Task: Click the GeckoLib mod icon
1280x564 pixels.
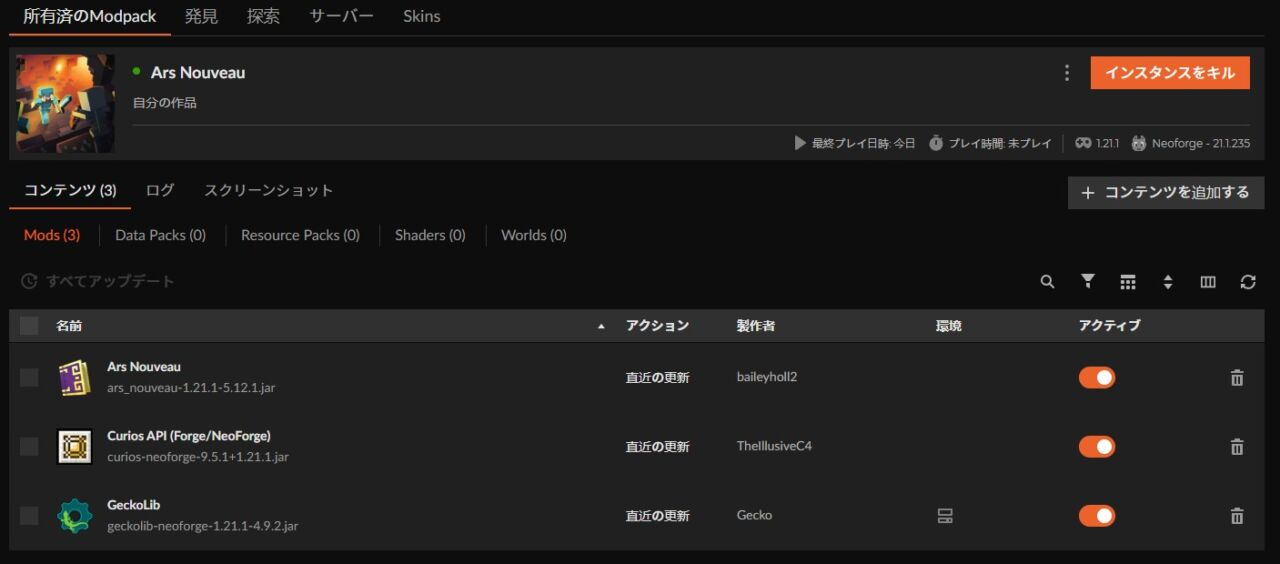Action: click(x=75, y=516)
